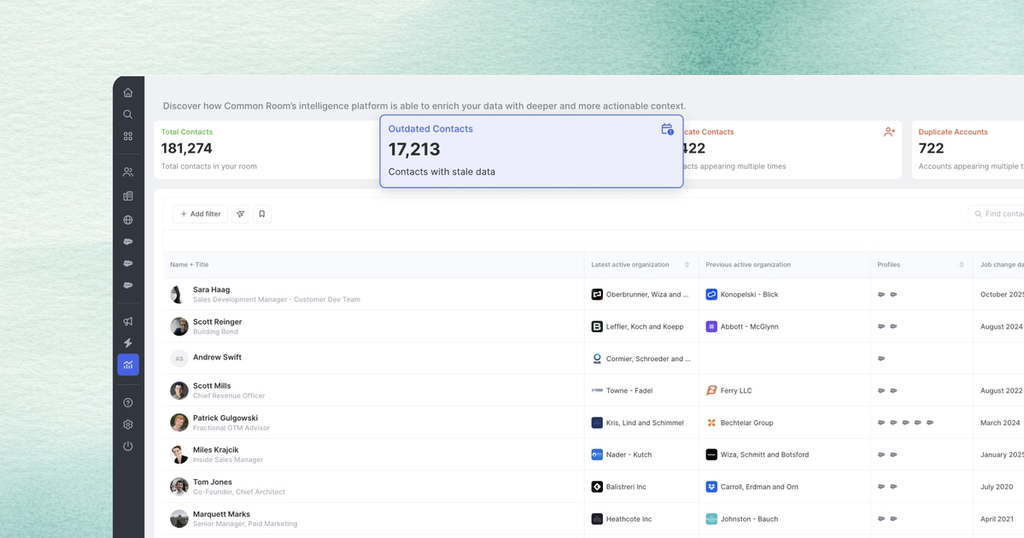Open the lightning bolt sidebar icon
This screenshot has height=538, width=1024.
click(128, 343)
